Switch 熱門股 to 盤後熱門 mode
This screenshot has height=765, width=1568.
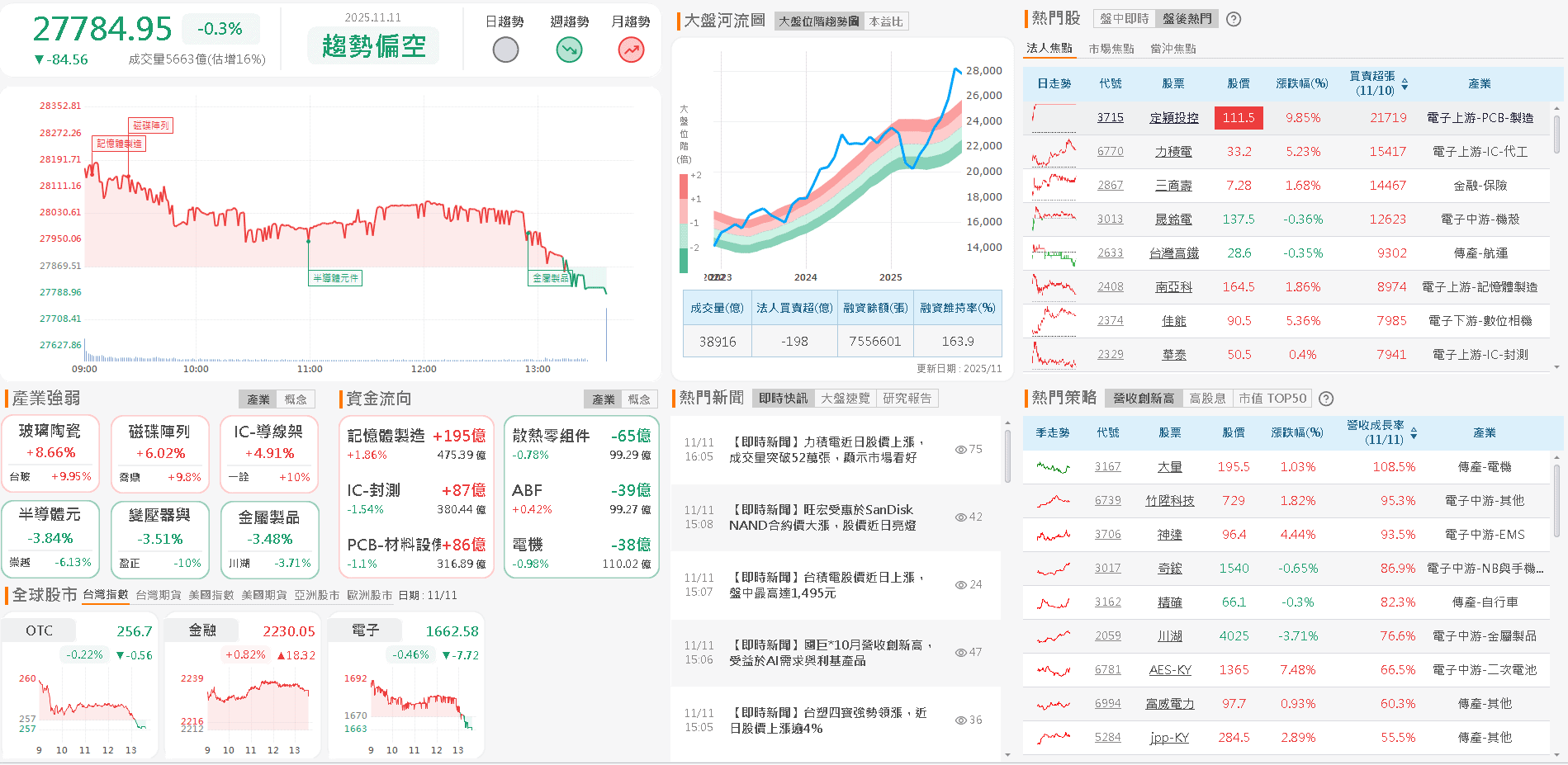(1187, 18)
